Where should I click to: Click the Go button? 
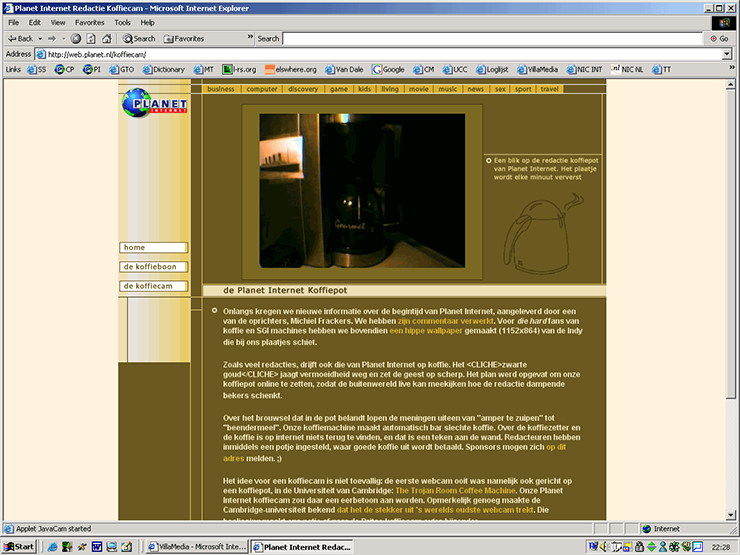[719, 38]
